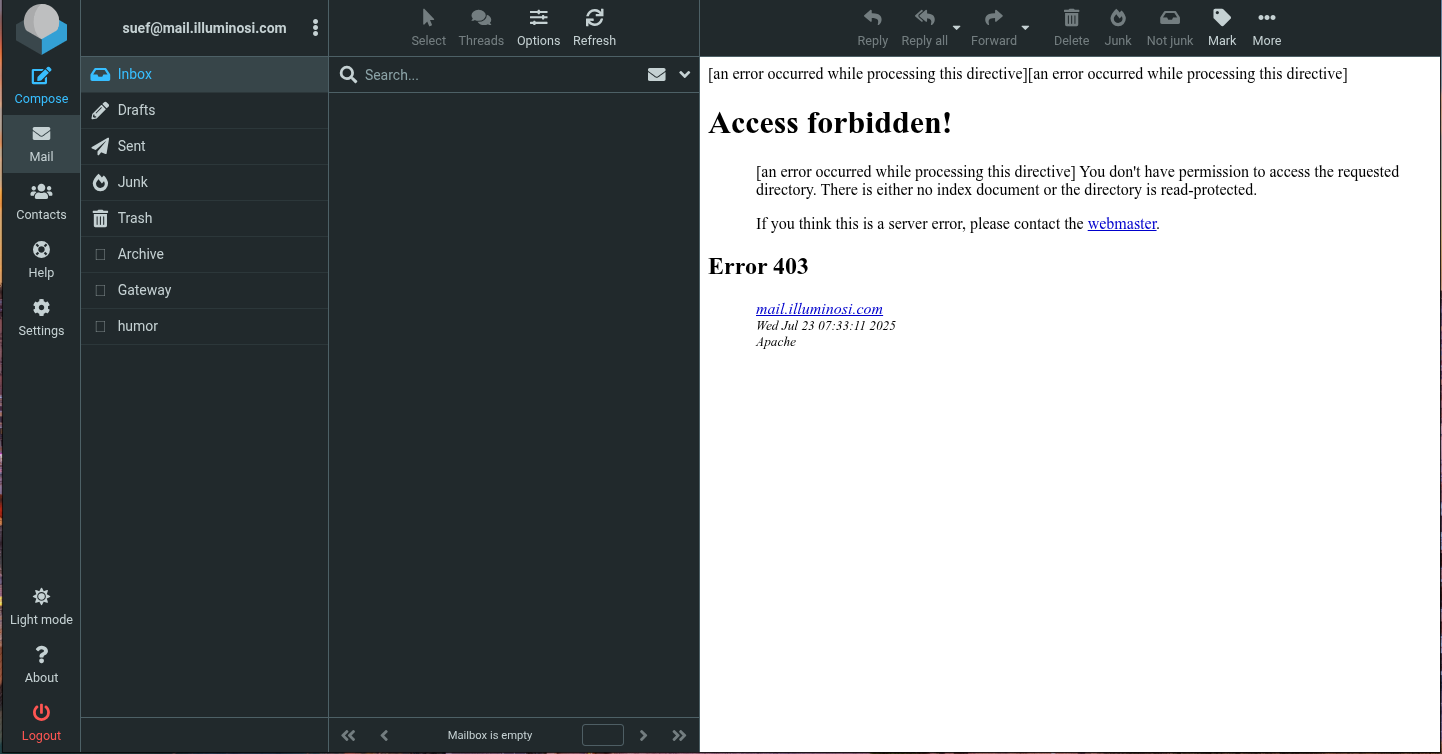Refresh the mailbox
Image resolution: width=1442 pixels, height=754 pixels.
coord(594,28)
